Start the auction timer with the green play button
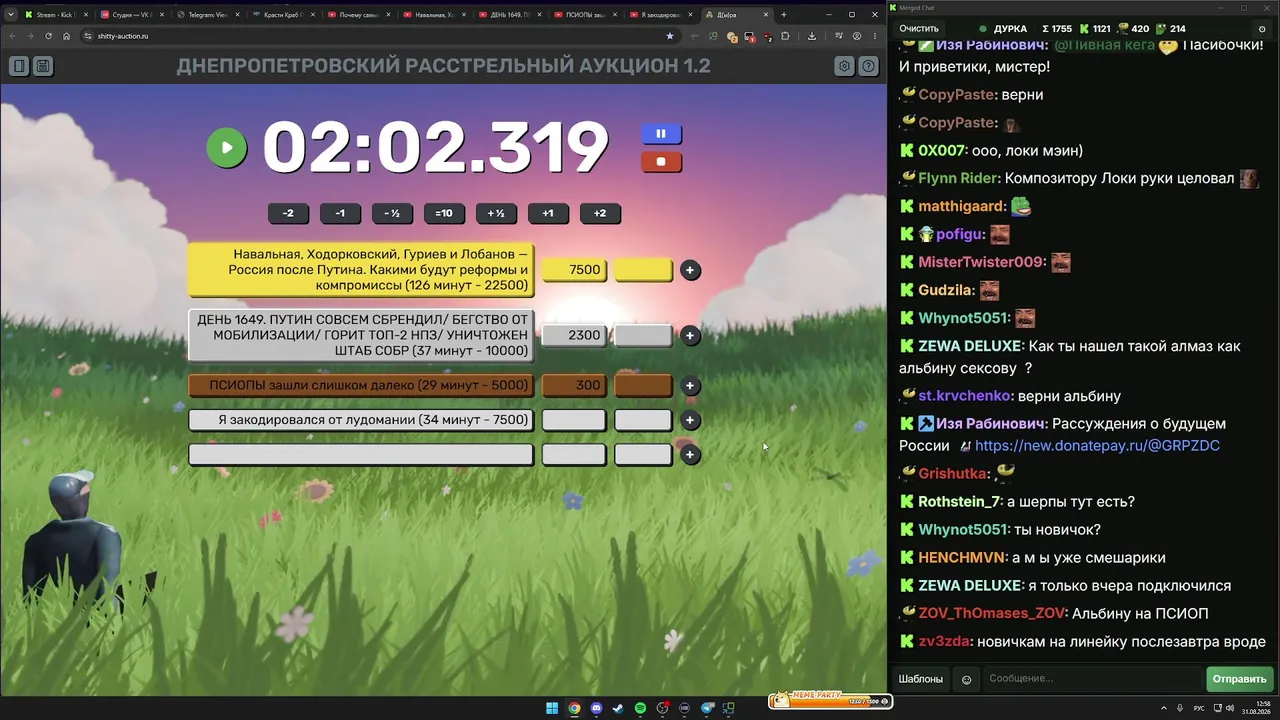Screen dimensions: 1280x720 point(227,148)
